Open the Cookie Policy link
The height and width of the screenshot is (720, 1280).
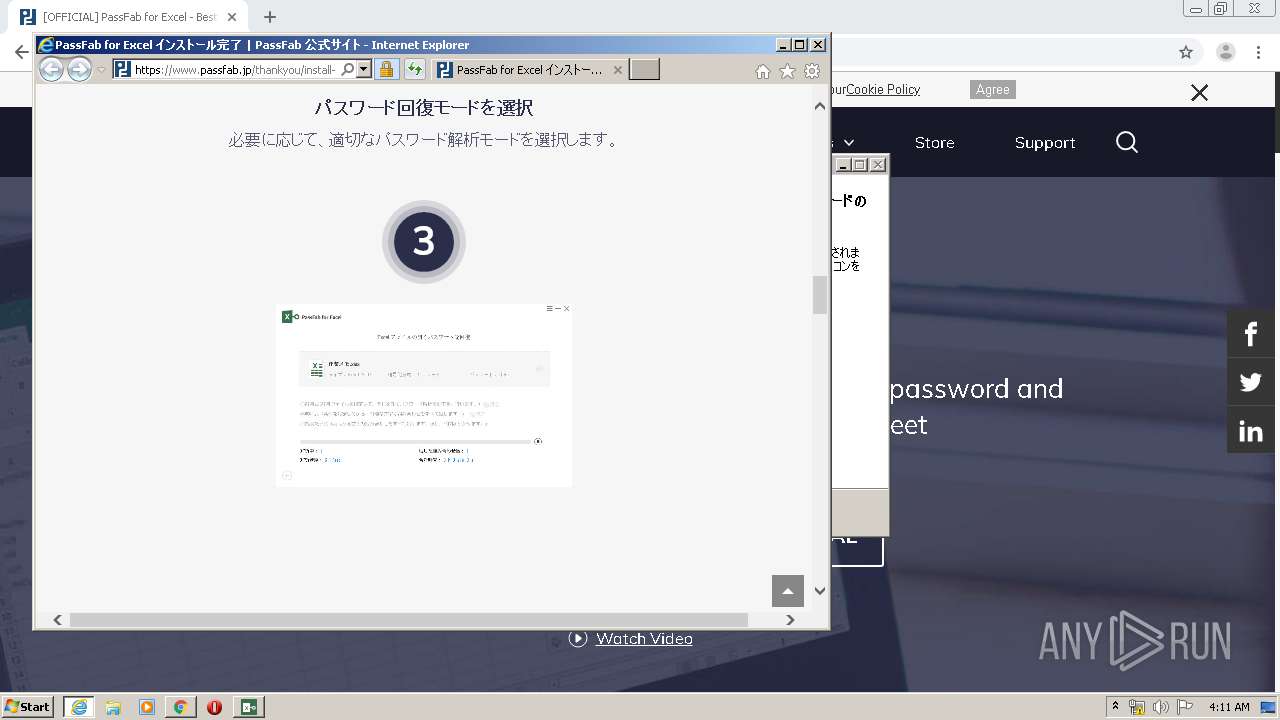[883, 89]
